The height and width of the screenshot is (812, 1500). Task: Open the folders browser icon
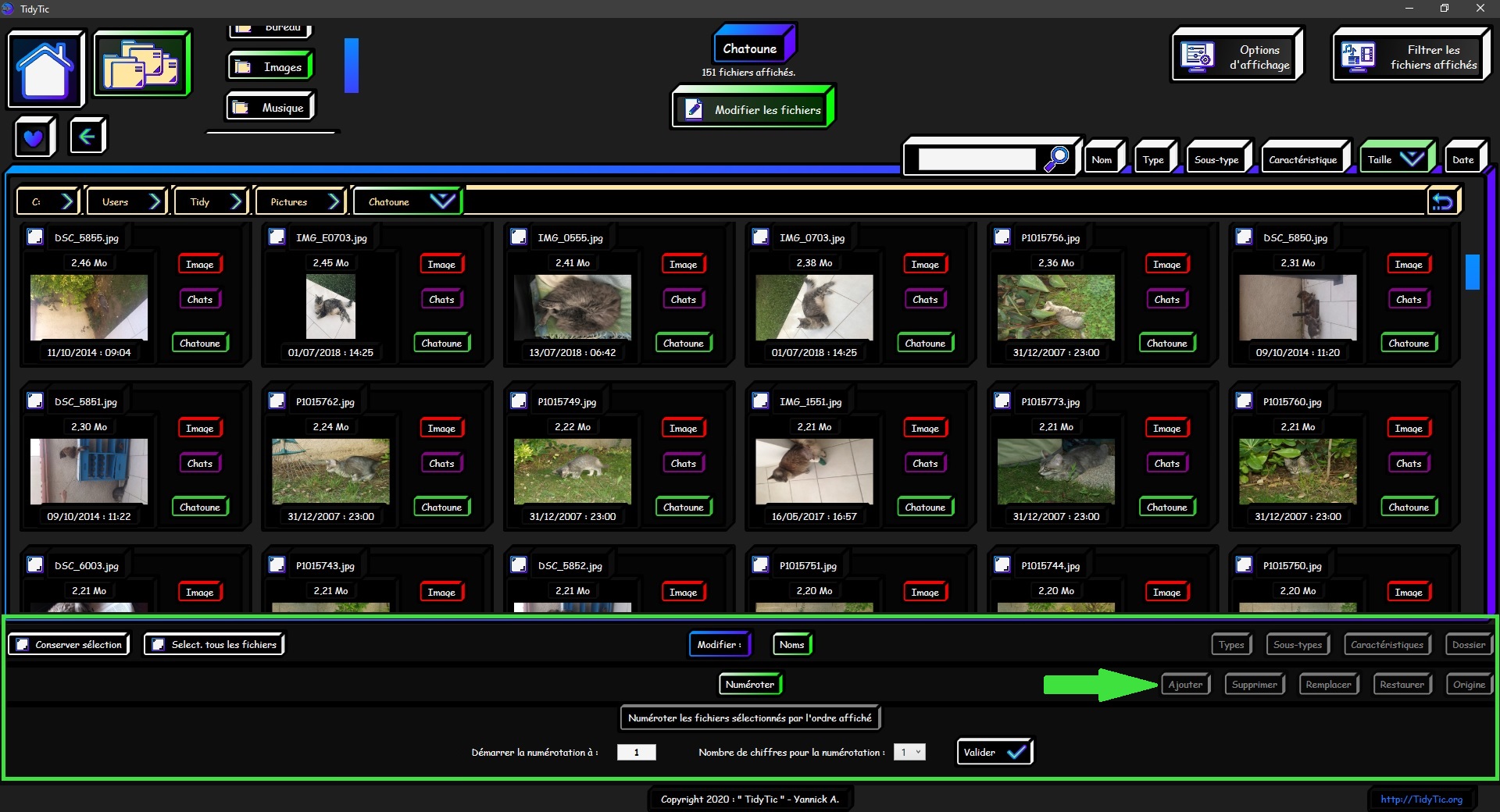pyautogui.click(x=141, y=63)
